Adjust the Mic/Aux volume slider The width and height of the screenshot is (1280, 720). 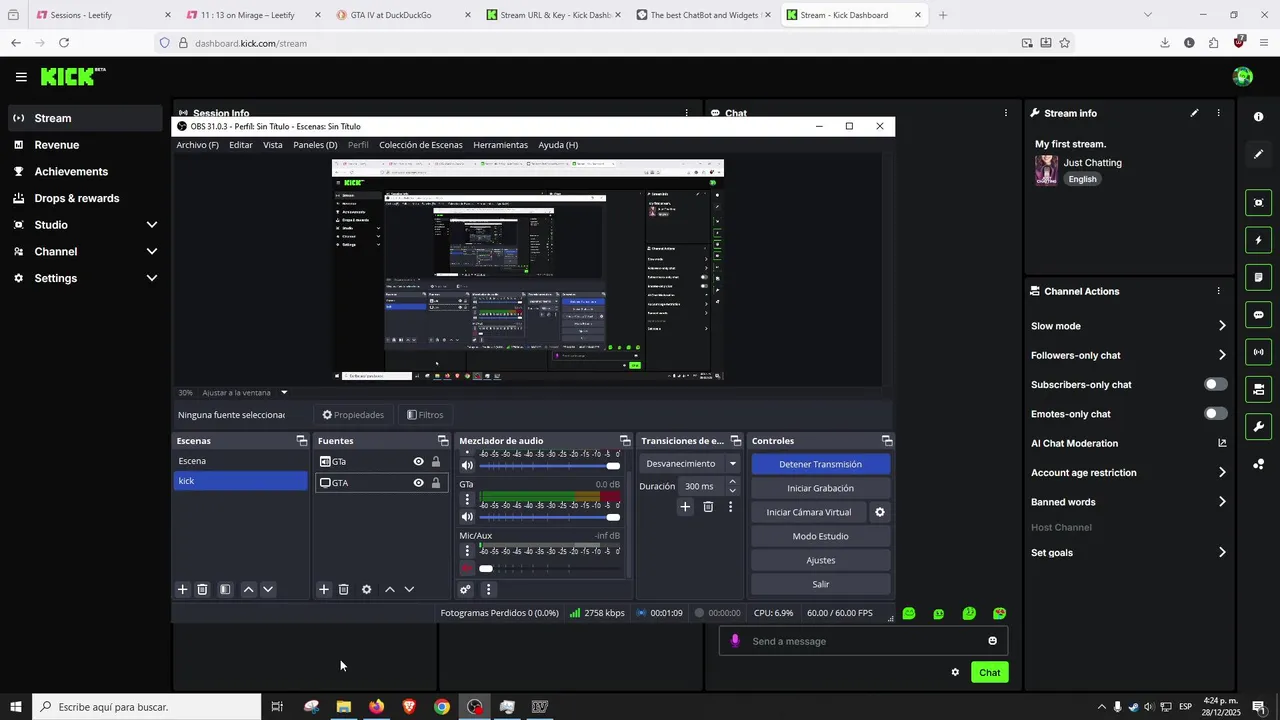point(549,568)
